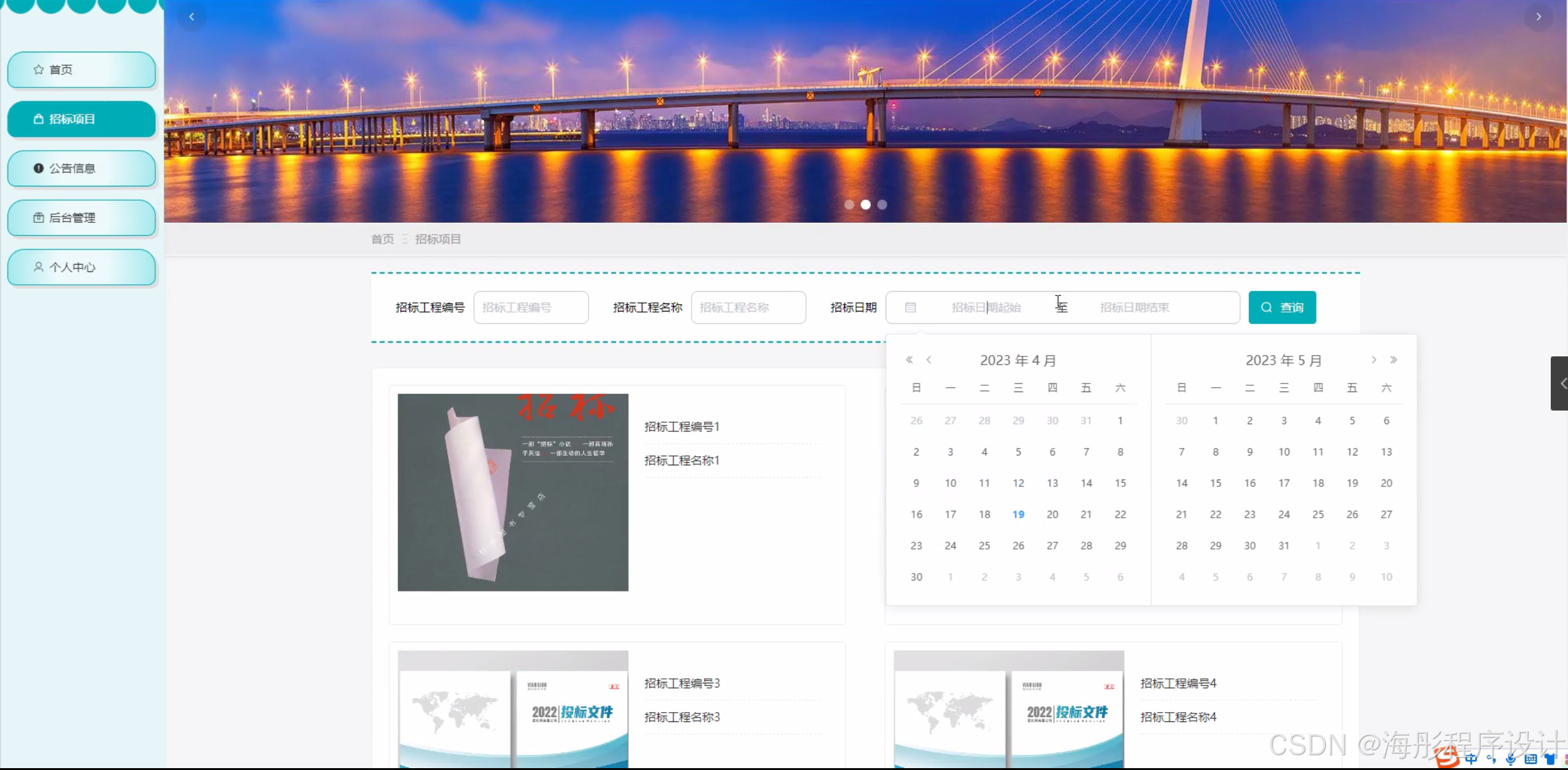Focus the 招标工程名称 input field
Viewport: 1568px width, 770px height.
click(748, 307)
